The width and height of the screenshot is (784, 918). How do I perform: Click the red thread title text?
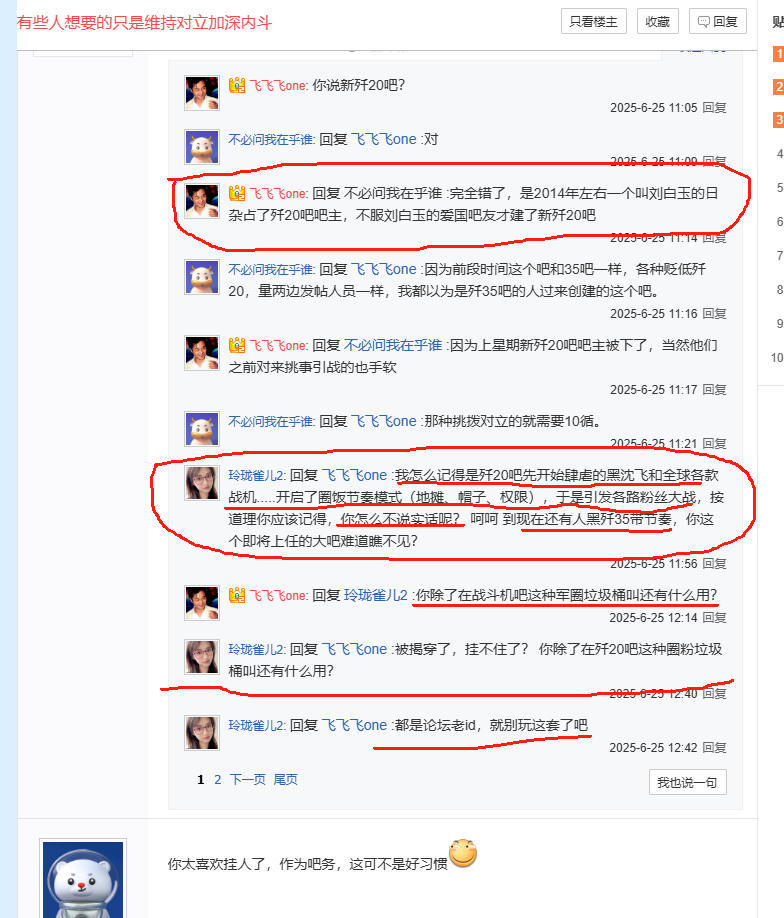coord(144,23)
